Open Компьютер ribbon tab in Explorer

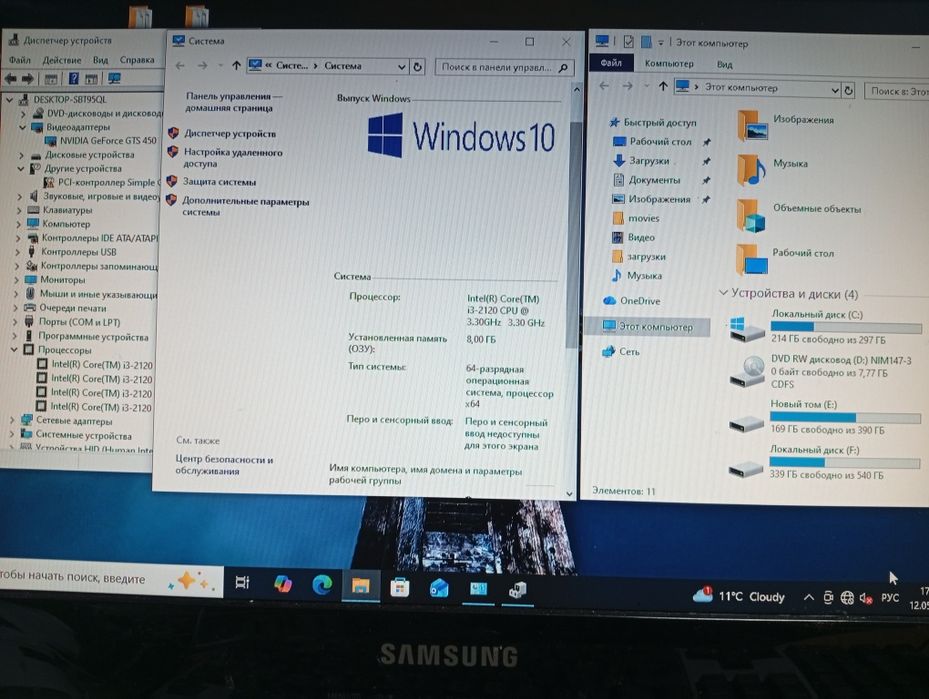669,63
